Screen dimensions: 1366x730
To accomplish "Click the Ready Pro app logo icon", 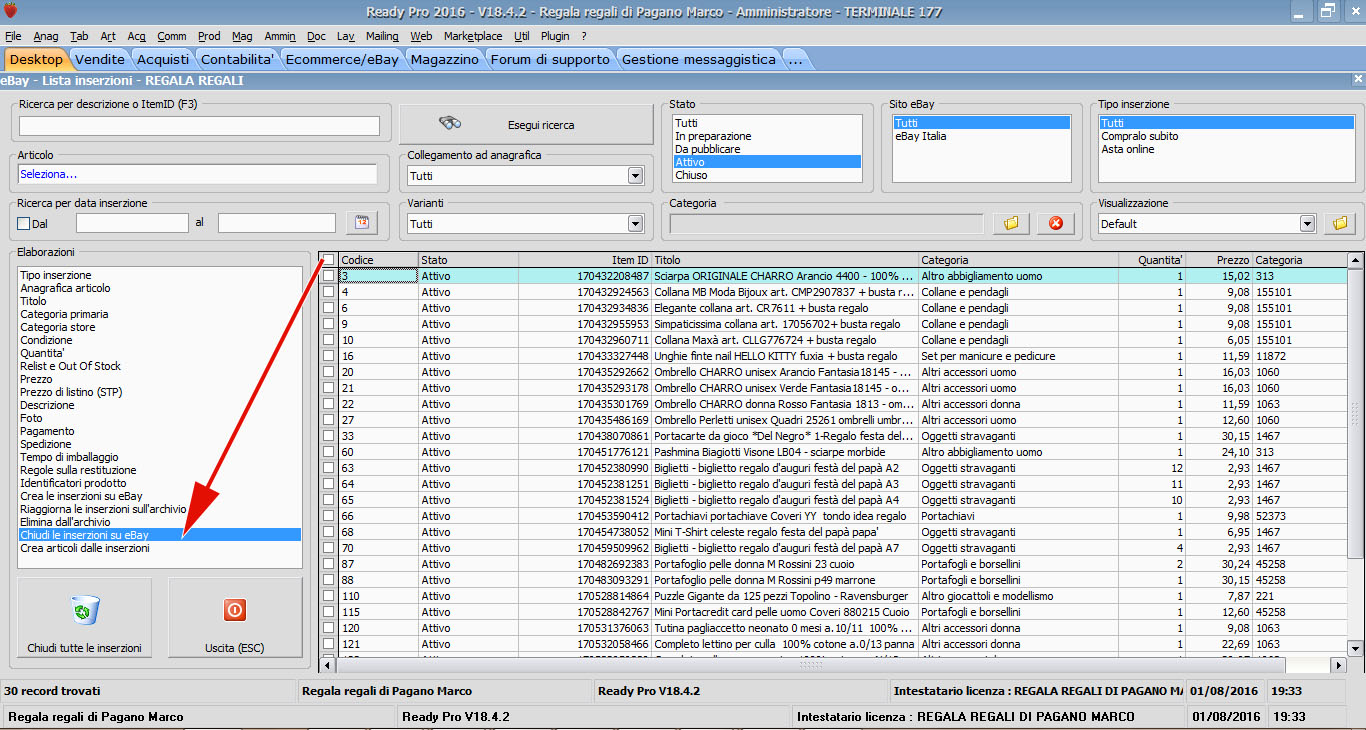I will (12, 11).
